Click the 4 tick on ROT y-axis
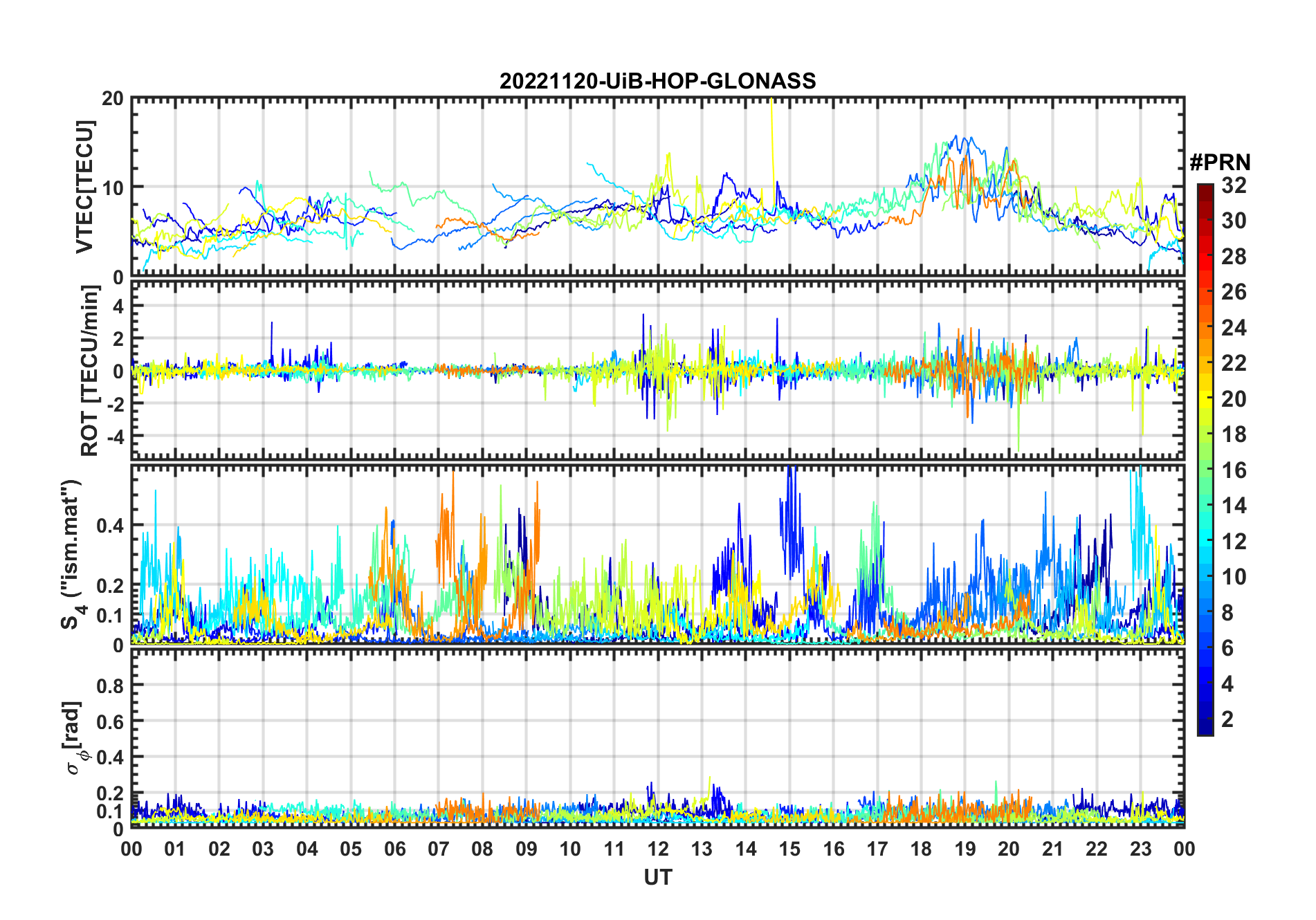 118,306
